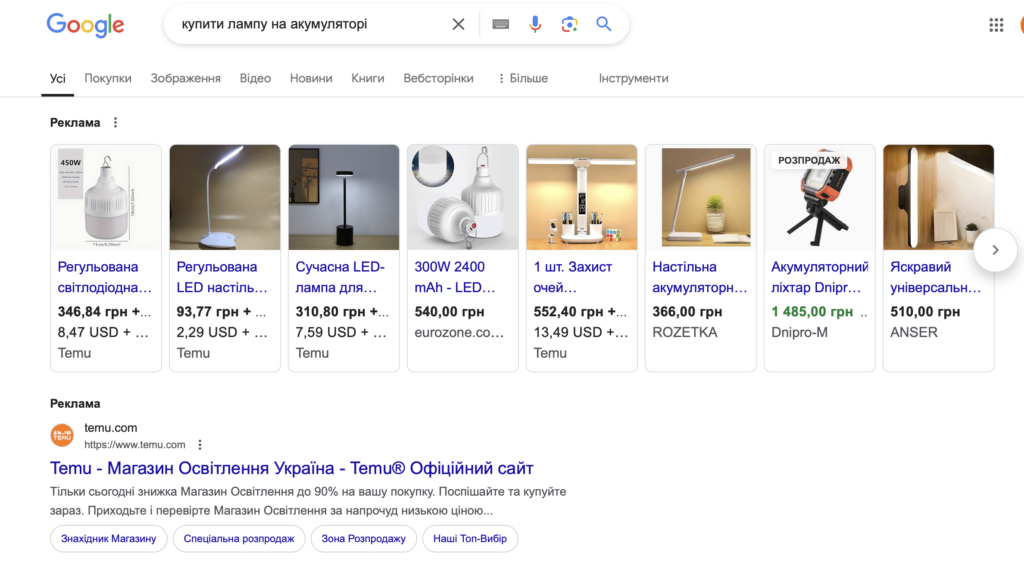This screenshot has height=568, width=1024.
Task: Select the Усі tab
Action: point(57,78)
